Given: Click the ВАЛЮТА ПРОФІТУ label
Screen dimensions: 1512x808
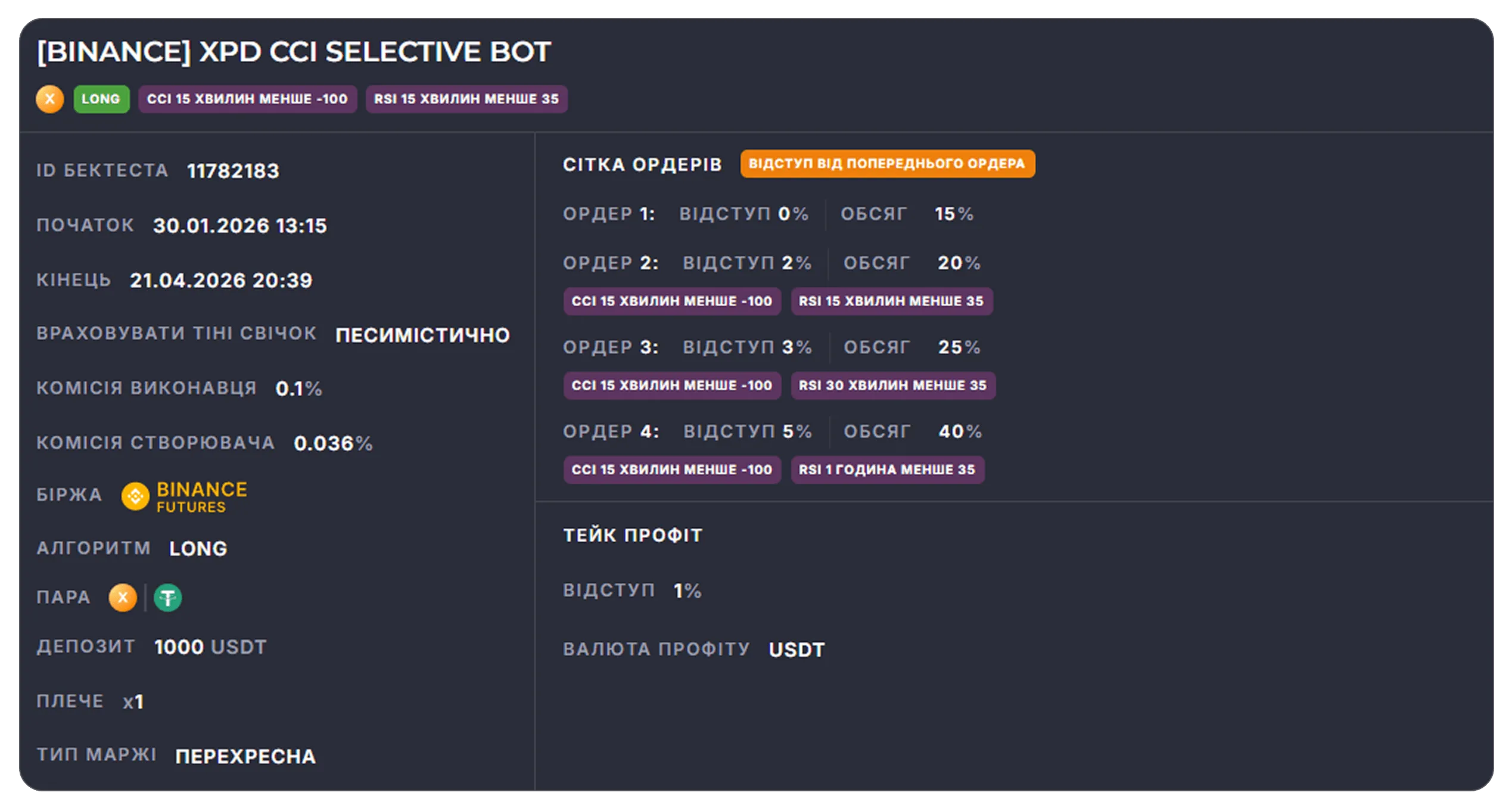Looking at the screenshot, I should [x=657, y=649].
